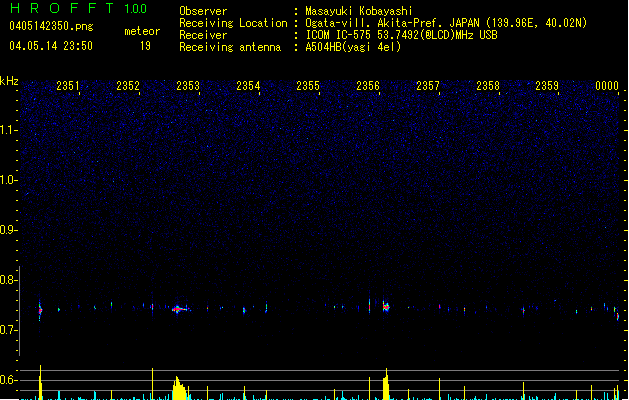Click the 2354 time marker
The image size is (629, 400).
pyautogui.click(x=248, y=86)
